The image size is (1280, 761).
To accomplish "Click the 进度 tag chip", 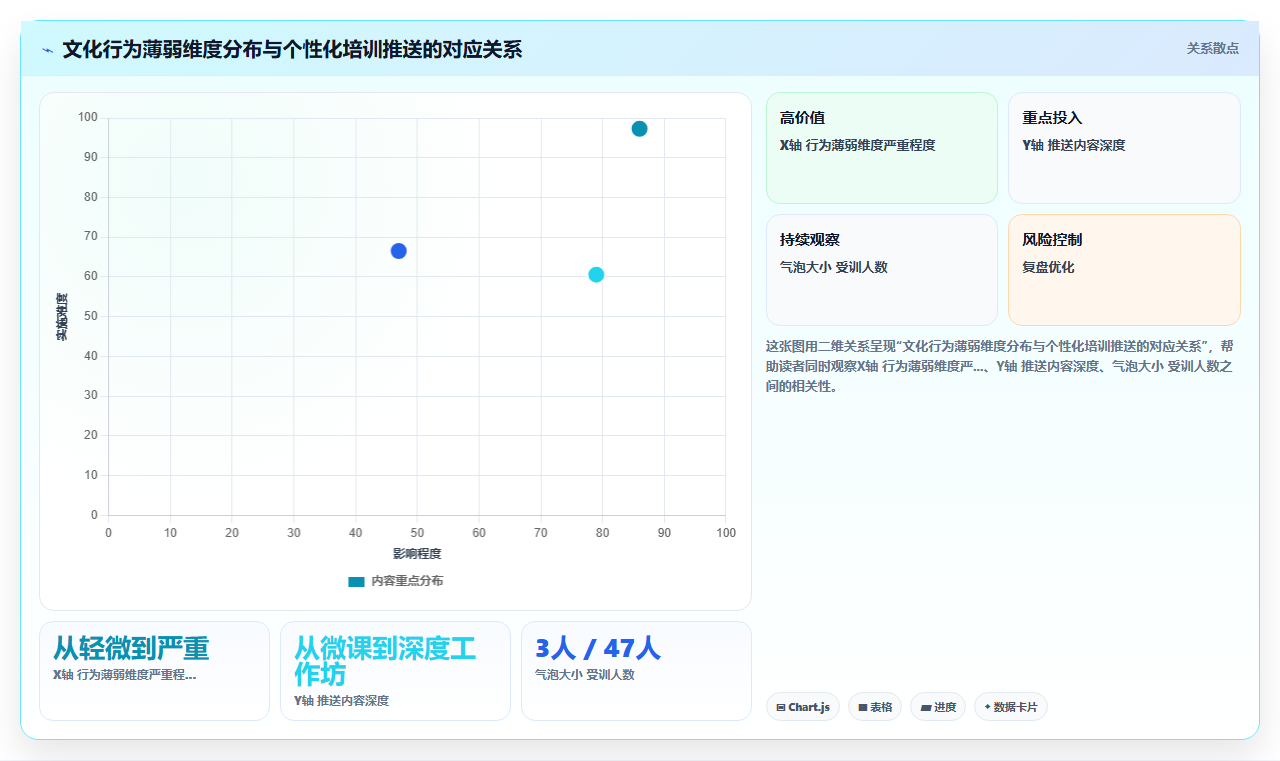I will coord(938,707).
